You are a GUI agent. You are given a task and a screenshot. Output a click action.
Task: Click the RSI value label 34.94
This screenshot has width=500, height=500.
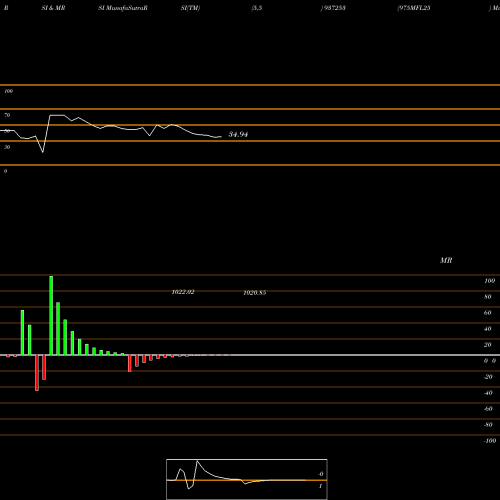click(x=238, y=134)
